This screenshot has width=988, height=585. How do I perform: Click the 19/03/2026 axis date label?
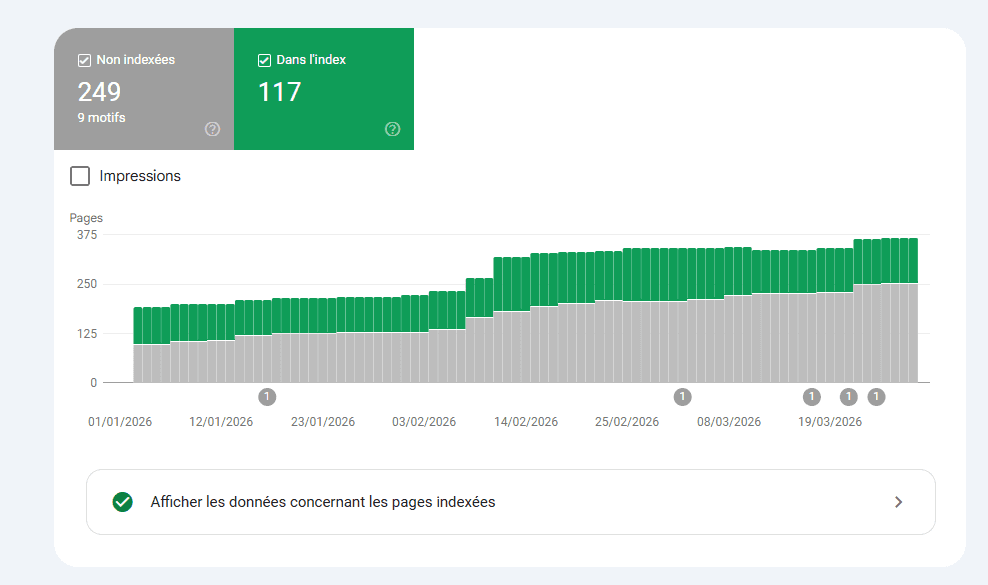(830, 422)
